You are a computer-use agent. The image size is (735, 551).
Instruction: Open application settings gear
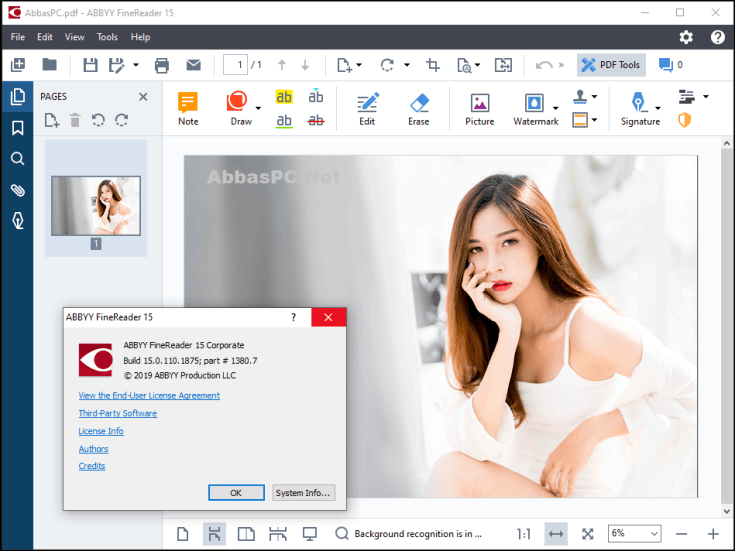pyautogui.click(x=686, y=37)
